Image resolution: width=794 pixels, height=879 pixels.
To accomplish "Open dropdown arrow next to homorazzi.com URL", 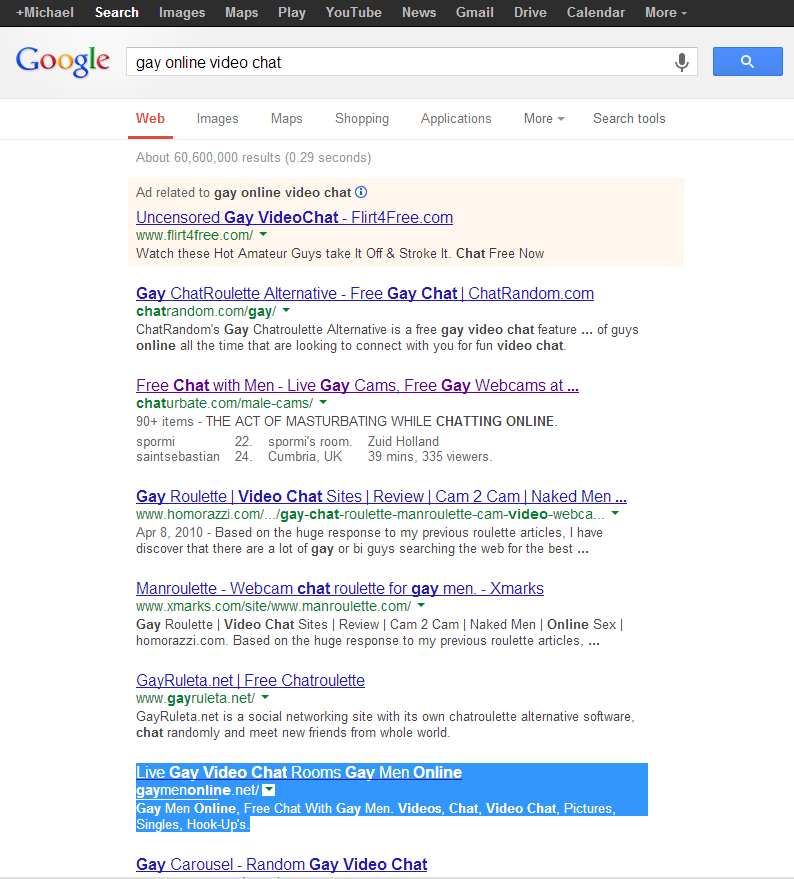I will 615,513.
